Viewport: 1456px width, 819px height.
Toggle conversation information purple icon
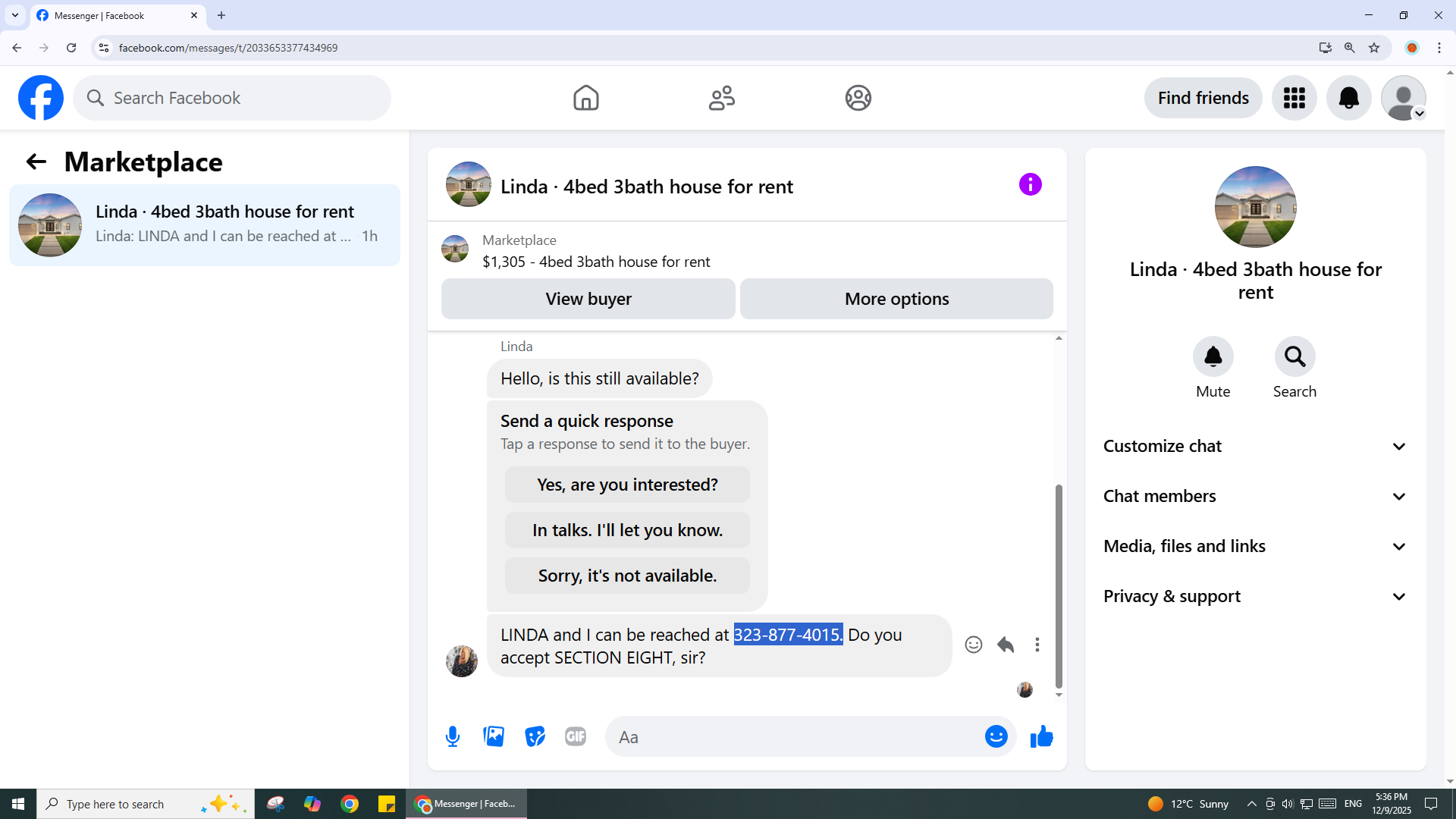(1030, 184)
